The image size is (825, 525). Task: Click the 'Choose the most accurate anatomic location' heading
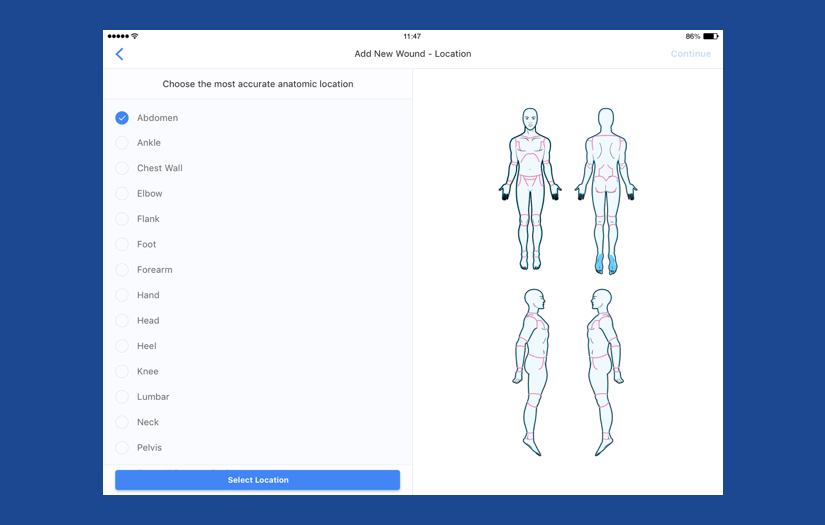tap(258, 84)
